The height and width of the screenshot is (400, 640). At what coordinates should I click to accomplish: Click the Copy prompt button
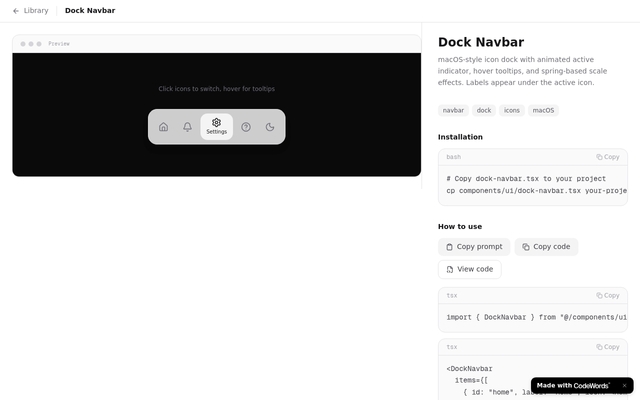pyautogui.click(x=474, y=247)
